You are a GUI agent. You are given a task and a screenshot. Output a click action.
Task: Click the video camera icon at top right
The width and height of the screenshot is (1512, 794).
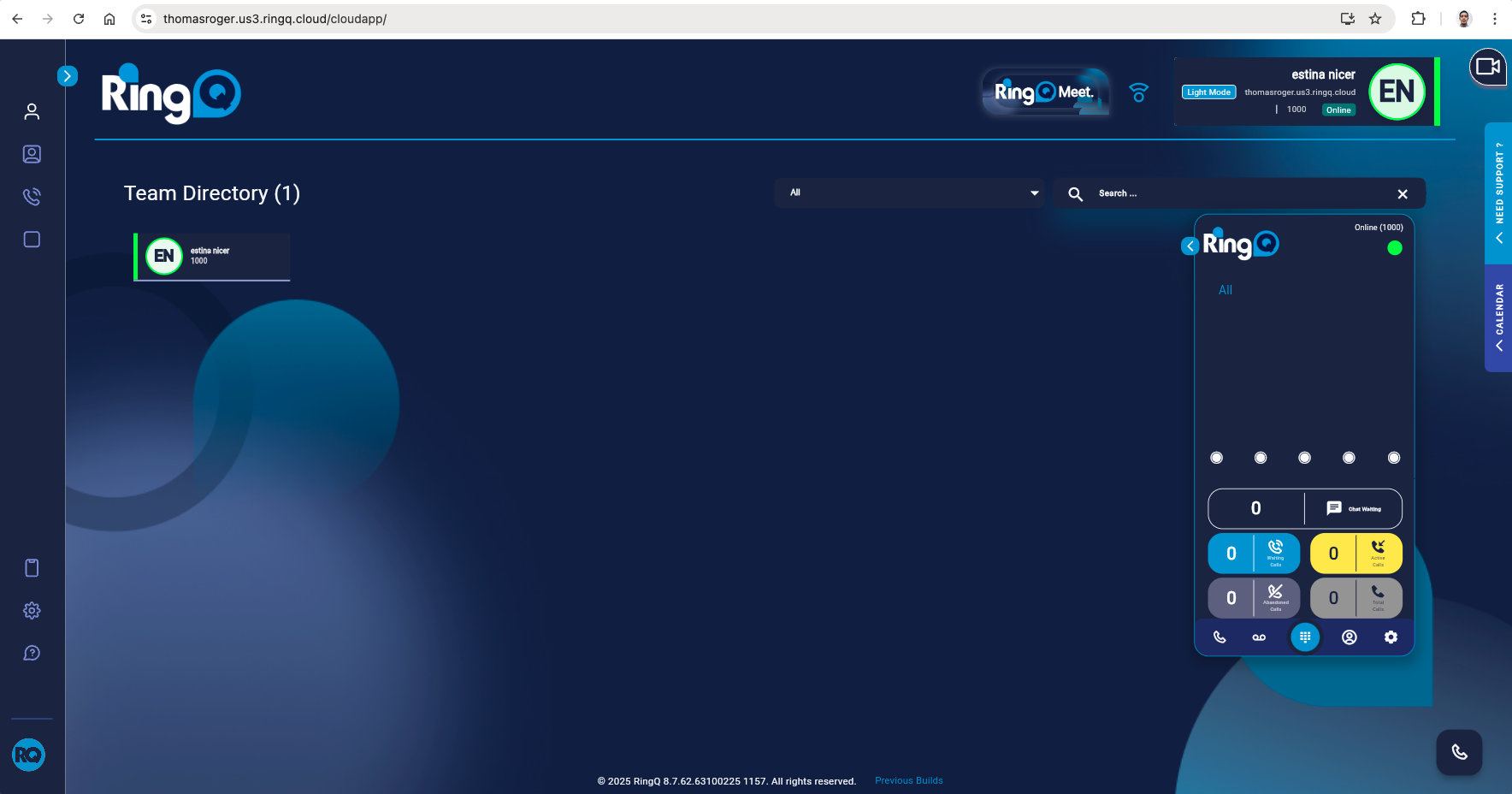point(1488,67)
